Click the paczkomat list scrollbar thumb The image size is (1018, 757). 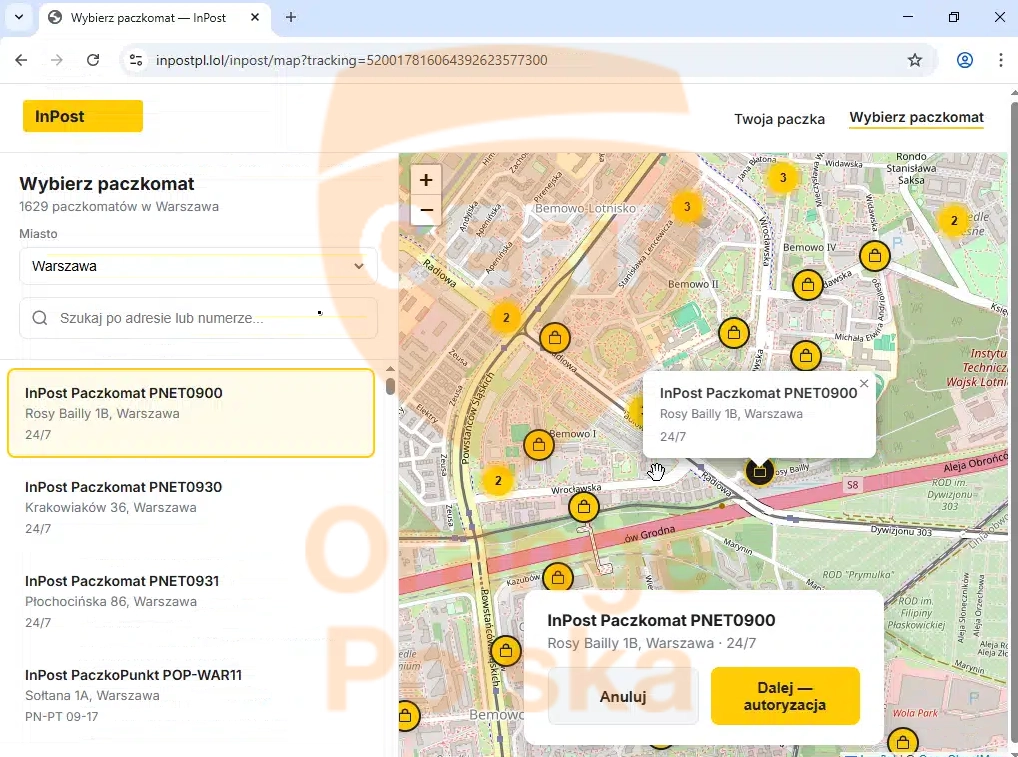[x=390, y=386]
